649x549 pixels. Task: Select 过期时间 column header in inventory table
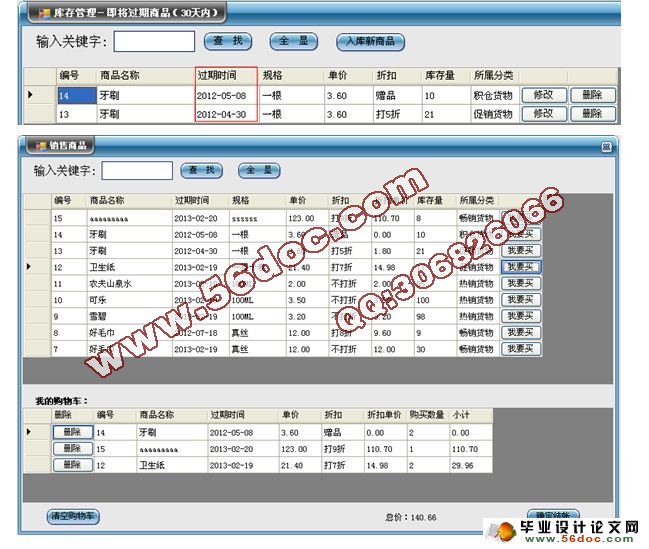226,75
